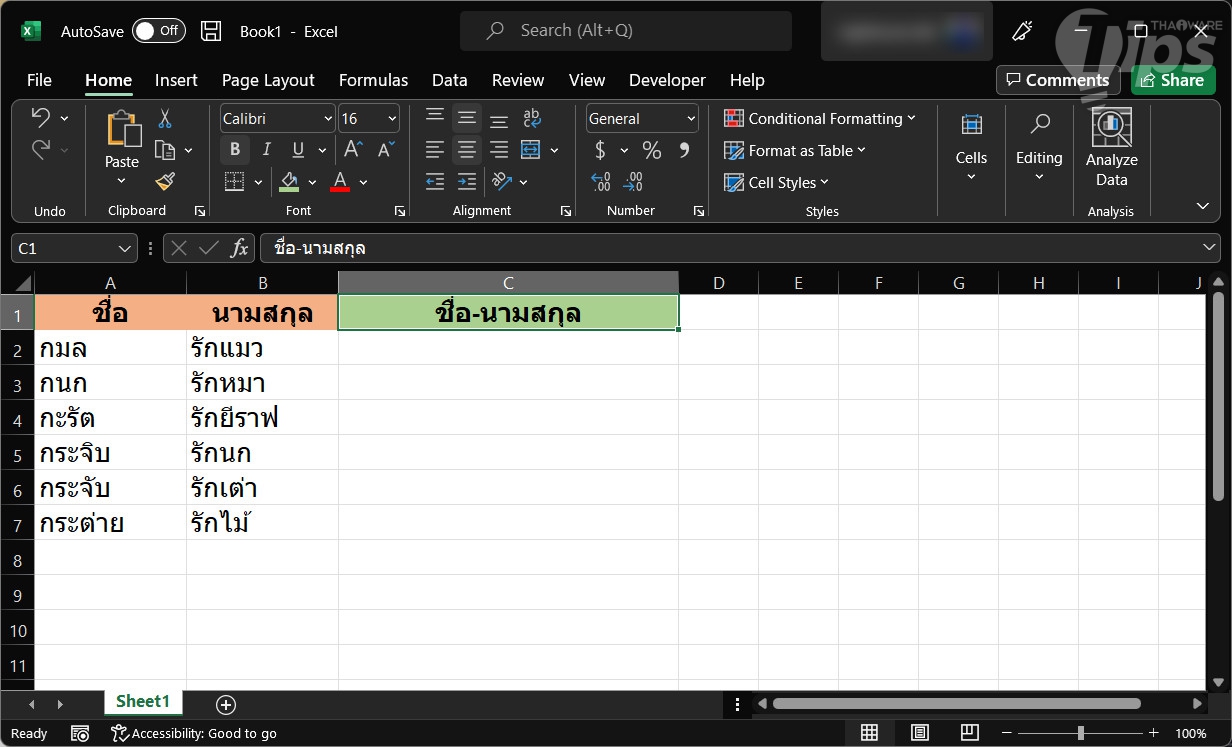Open the Editing group menu
The width and height of the screenshot is (1232, 747).
(1039, 148)
